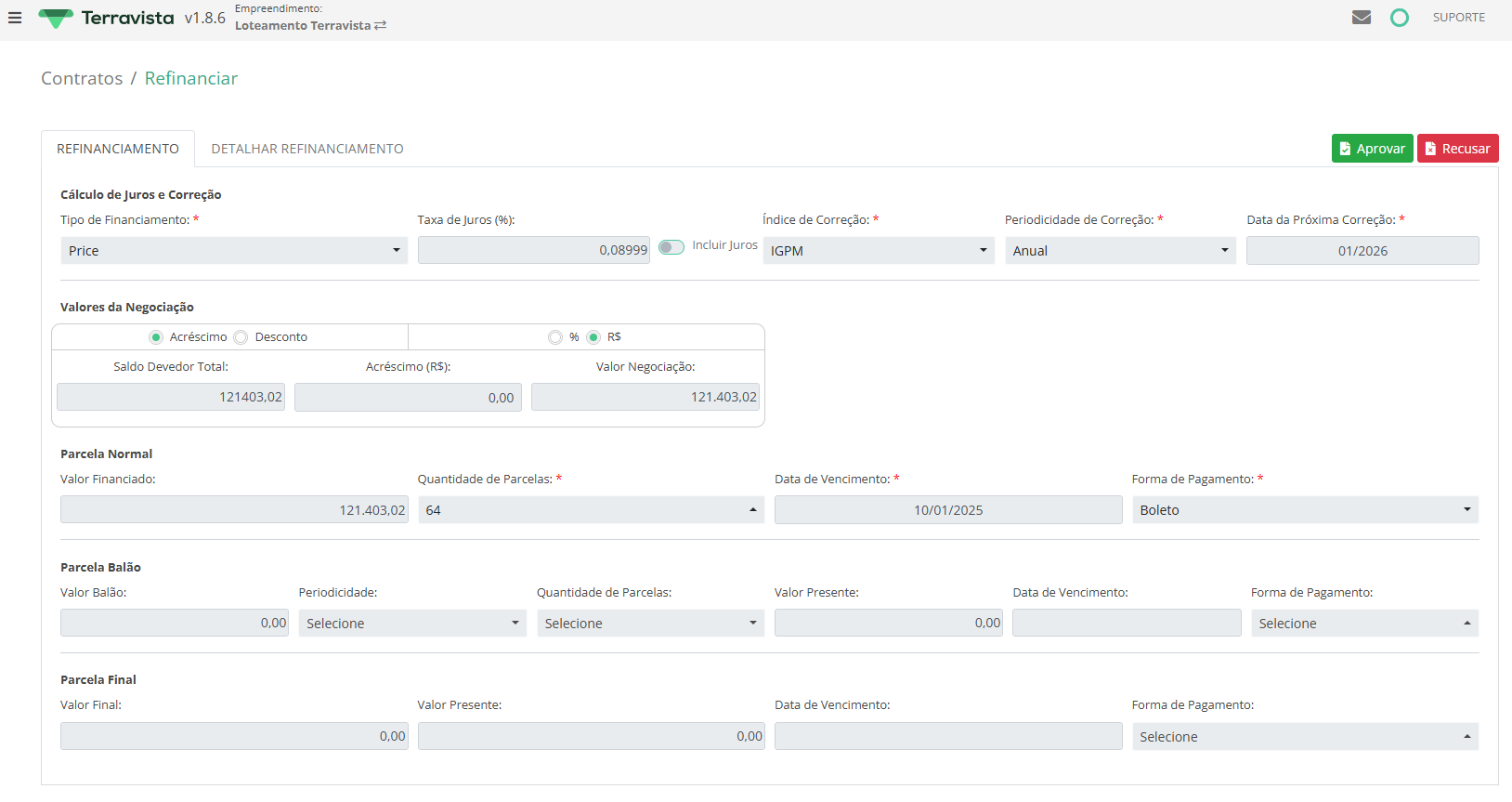Expand the Periodicidade de Correção Anual dropdown

pyautogui.click(x=1120, y=251)
